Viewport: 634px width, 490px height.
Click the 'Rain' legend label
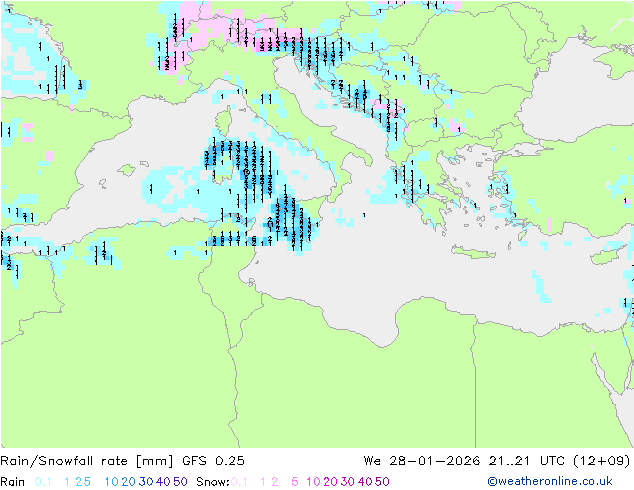click(13, 482)
